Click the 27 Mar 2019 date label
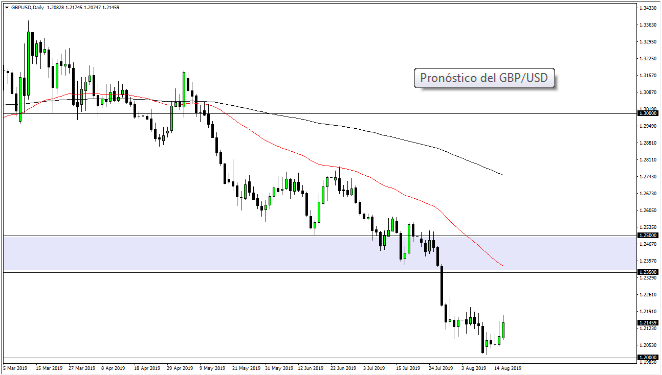Viewport: 662px width, 375px height. click(82, 368)
